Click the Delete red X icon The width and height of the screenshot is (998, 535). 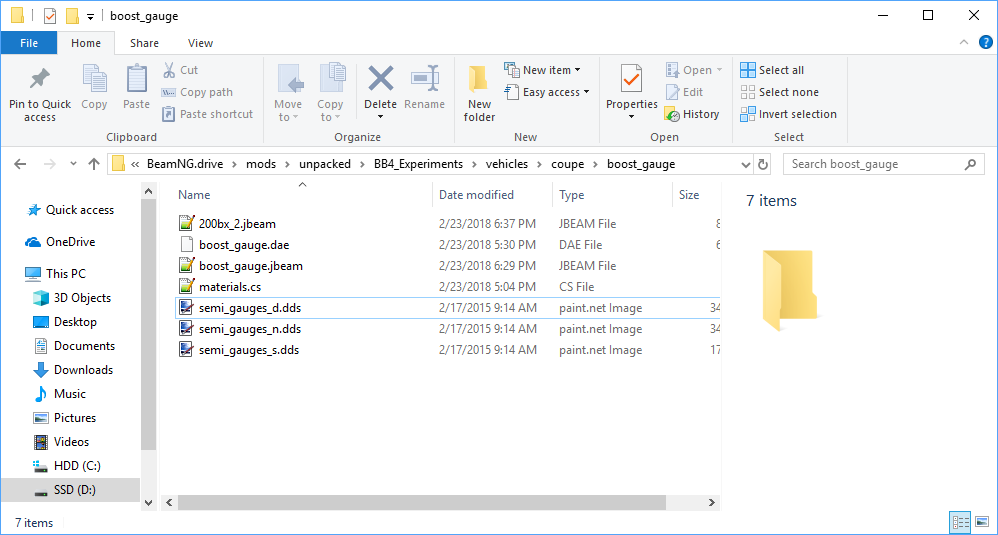click(x=381, y=79)
